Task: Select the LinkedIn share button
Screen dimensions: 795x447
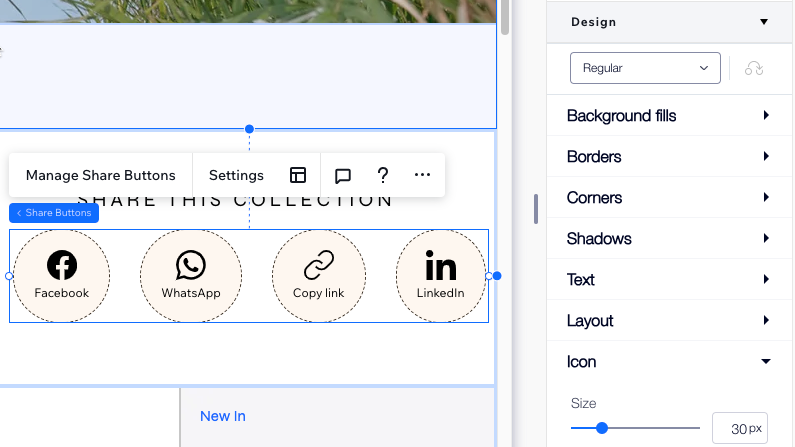Action: point(440,276)
